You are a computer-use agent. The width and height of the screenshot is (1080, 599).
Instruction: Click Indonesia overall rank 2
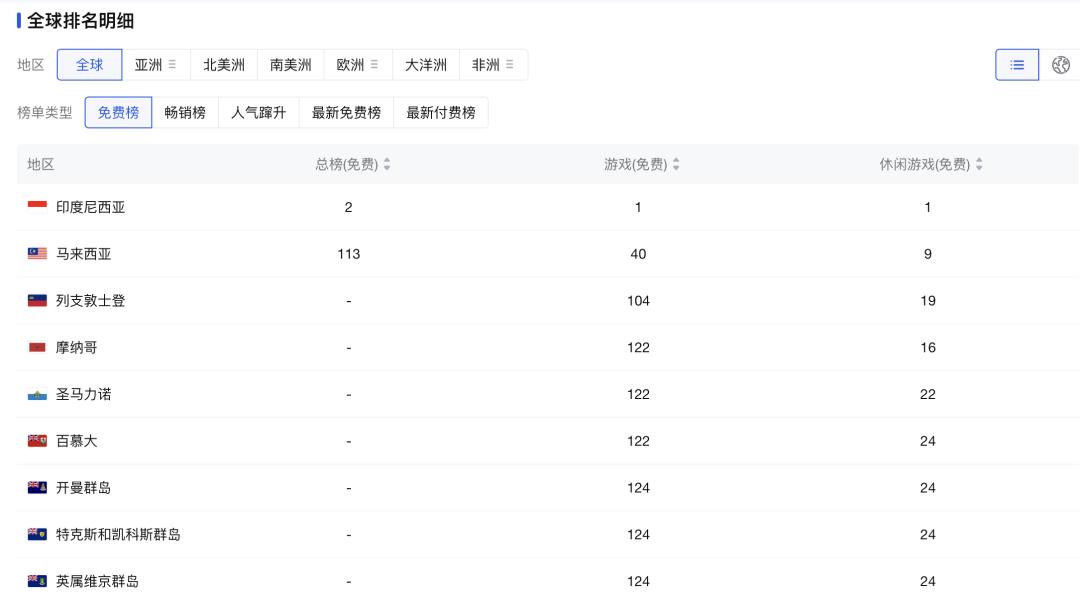[x=349, y=207]
